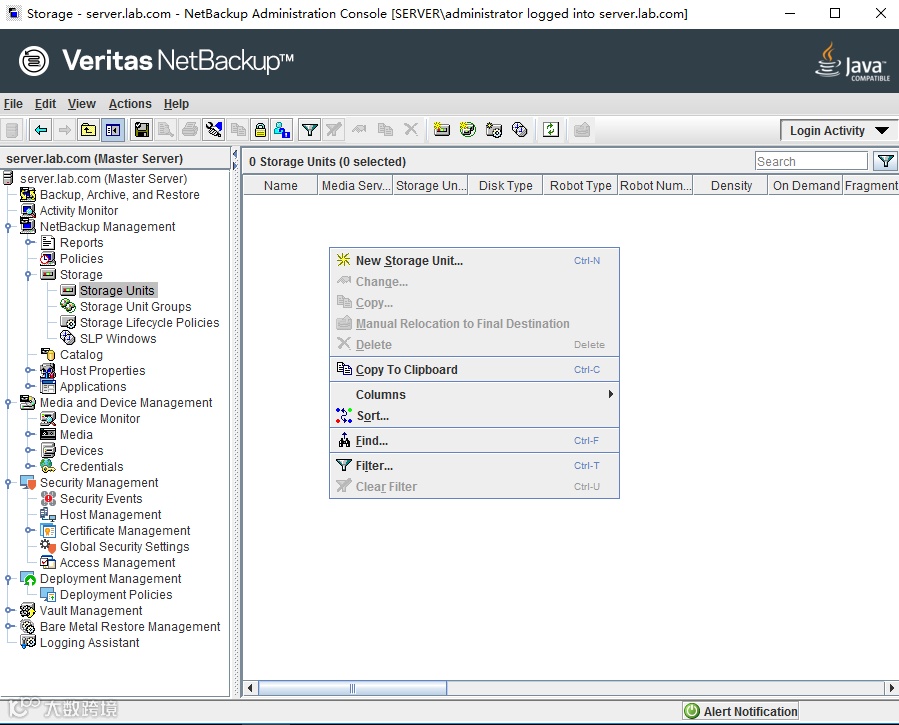Open the Help menu
899x725 pixels.
coord(176,104)
